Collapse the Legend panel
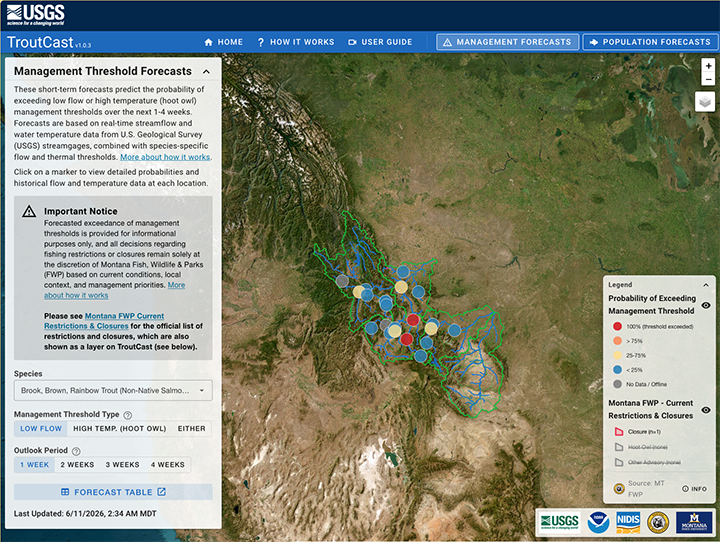 coord(706,285)
